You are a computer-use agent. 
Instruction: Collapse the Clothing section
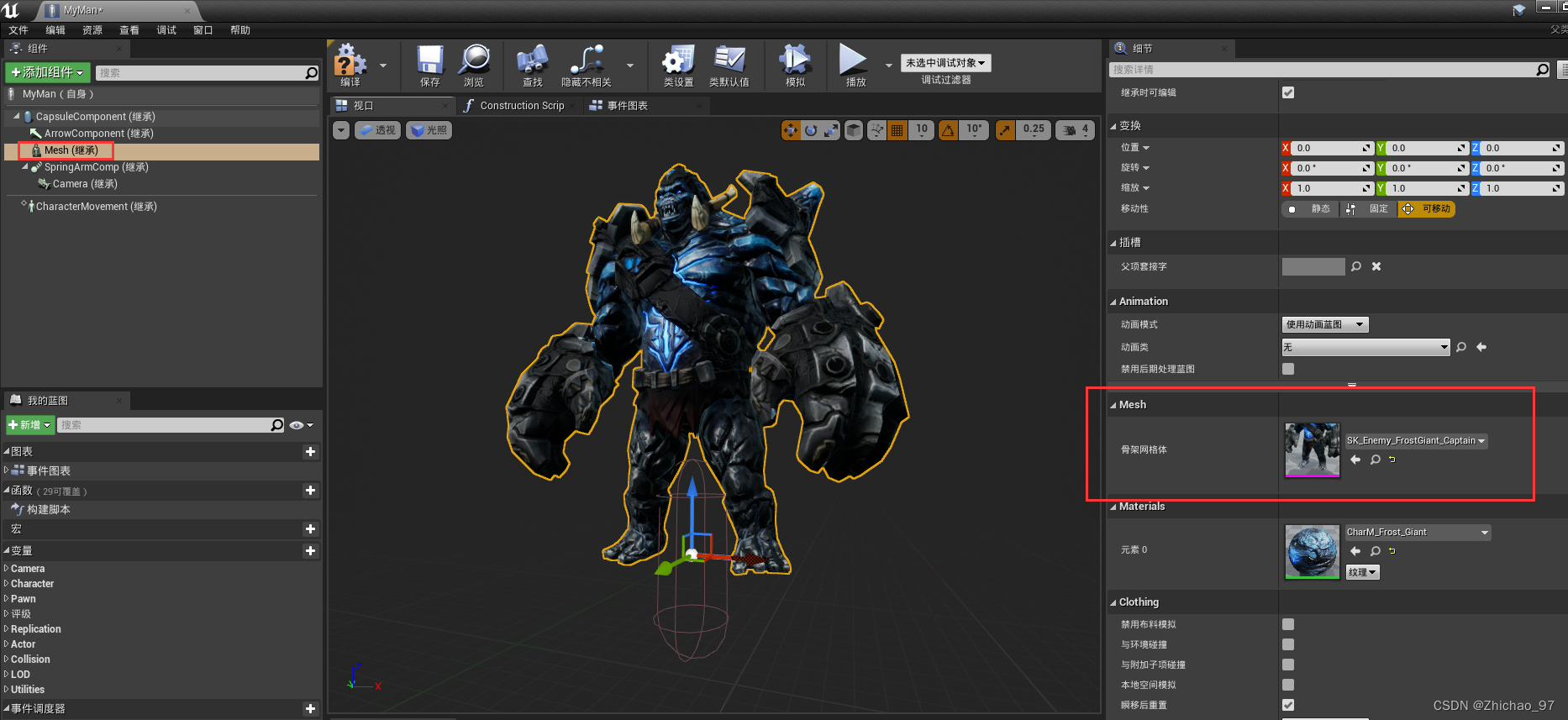(x=1113, y=602)
